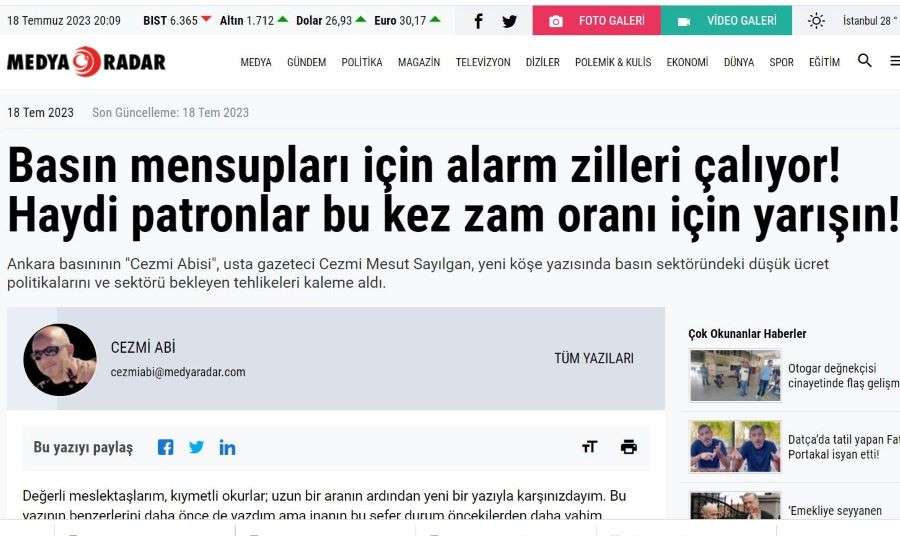Open the Otogar değnekçisi news thumbnail

pos(735,375)
